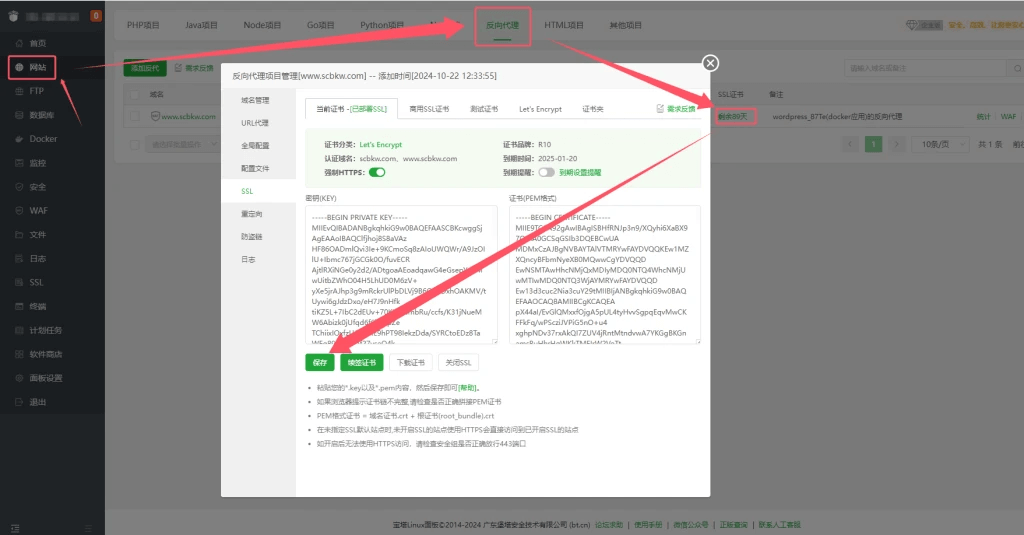Image resolution: width=1024 pixels, height=535 pixels.
Task: Close the reverse proxy dialog with the X
Action: click(x=711, y=63)
